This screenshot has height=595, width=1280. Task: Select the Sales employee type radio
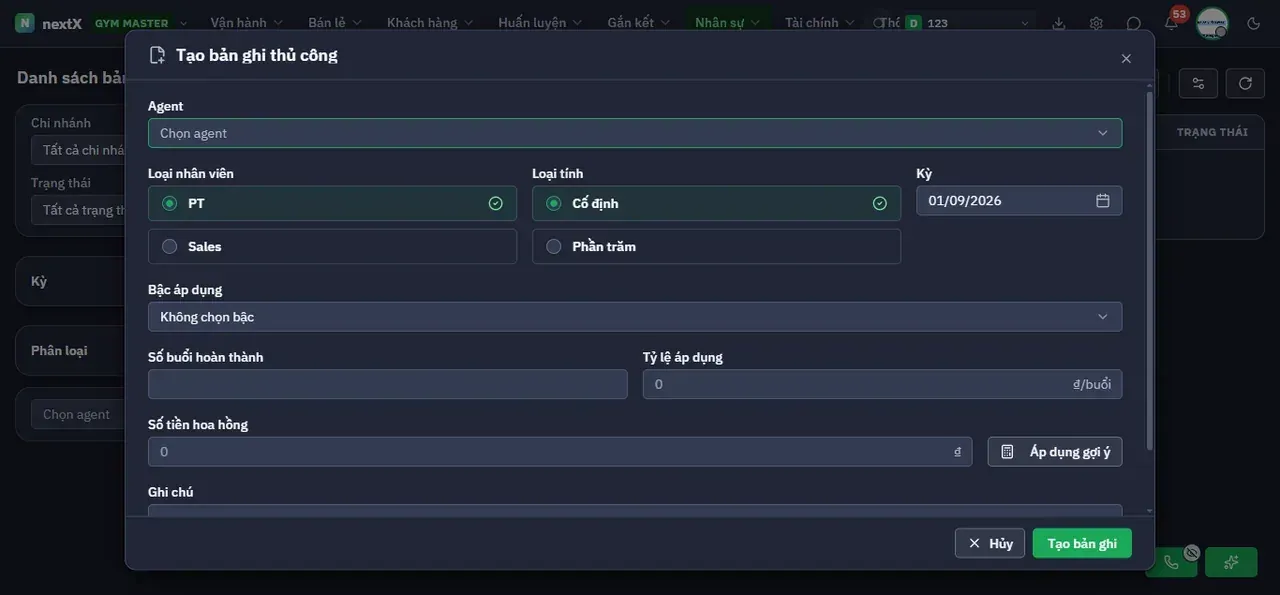tap(332, 246)
